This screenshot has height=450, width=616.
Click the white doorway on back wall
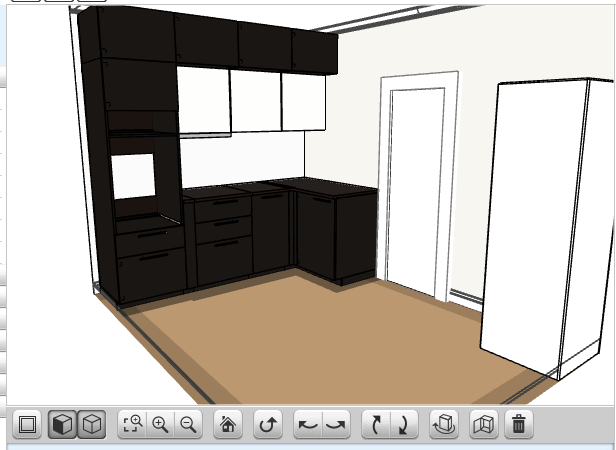[415, 190]
